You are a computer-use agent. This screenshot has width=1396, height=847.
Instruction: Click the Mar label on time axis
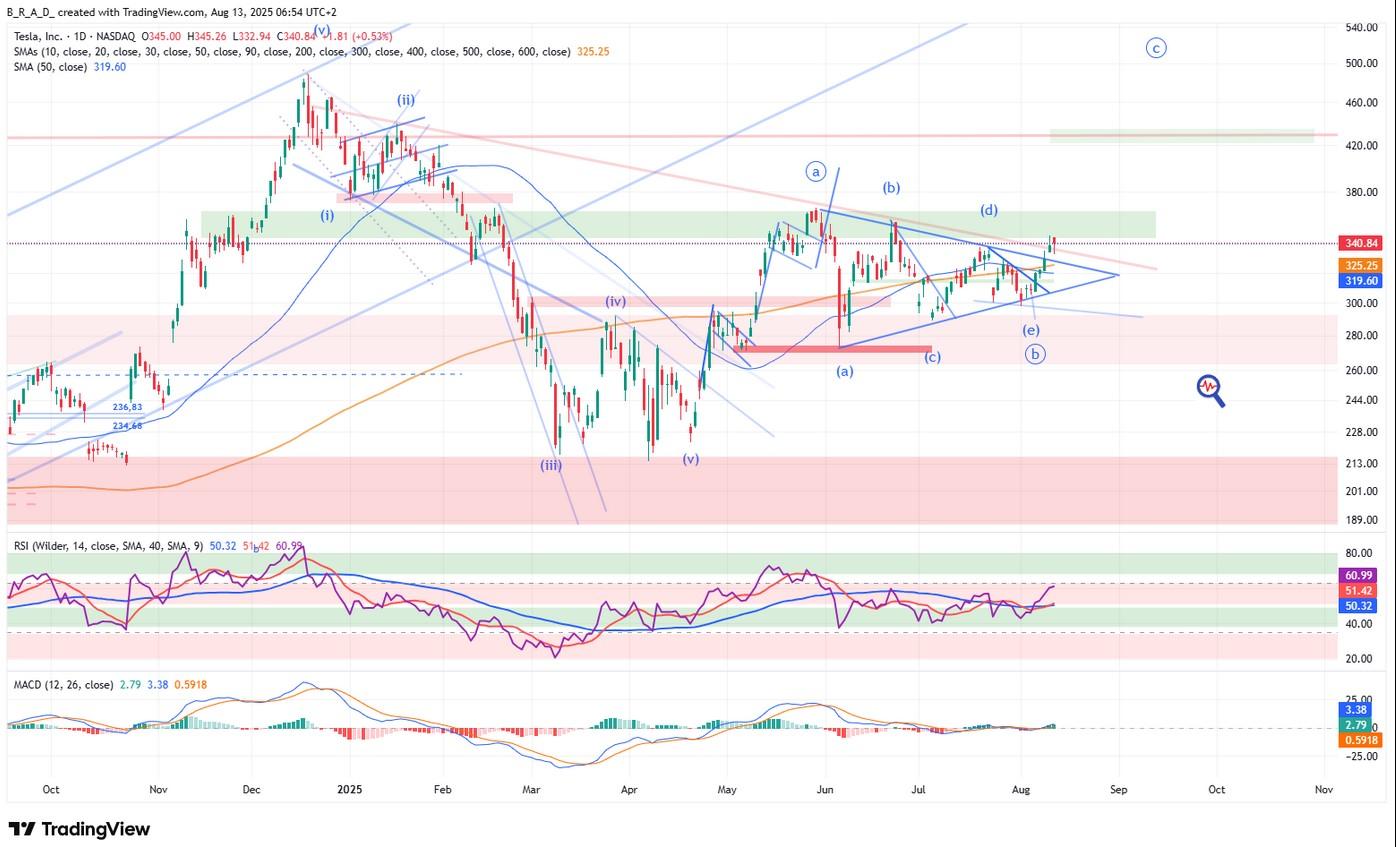pos(531,789)
